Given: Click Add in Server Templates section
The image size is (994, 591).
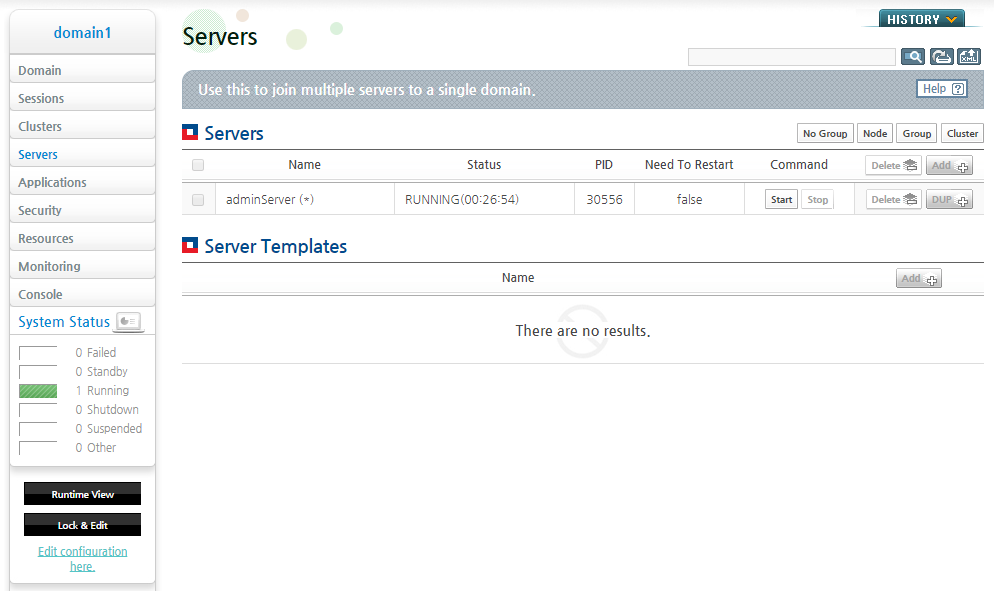Looking at the screenshot, I should click(919, 278).
